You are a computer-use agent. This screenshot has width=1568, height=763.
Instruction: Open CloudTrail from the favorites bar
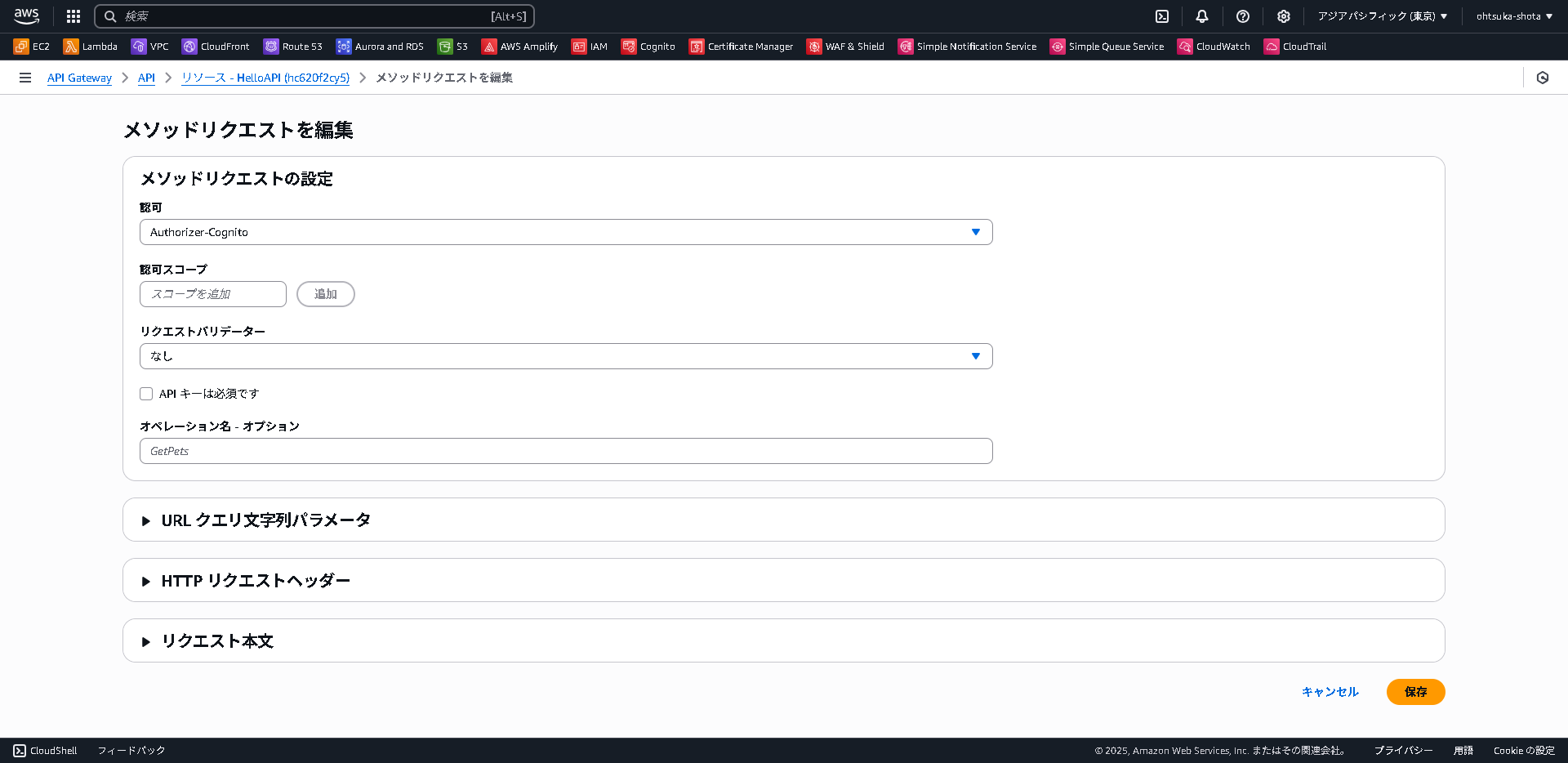[1295, 47]
